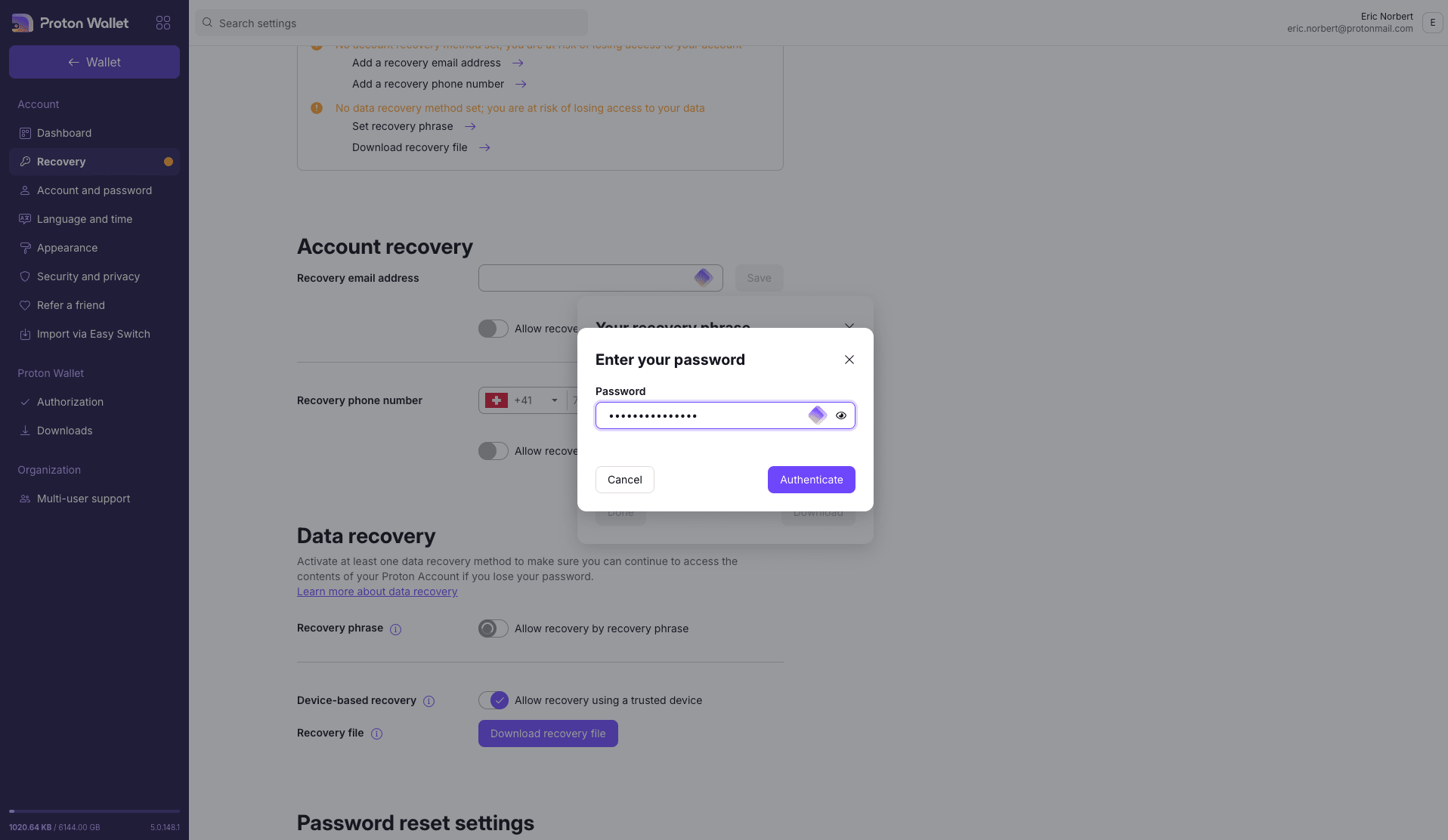Enable recovery by recovery phrase
The width and height of the screenshot is (1448, 840).
tap(493, 628)
